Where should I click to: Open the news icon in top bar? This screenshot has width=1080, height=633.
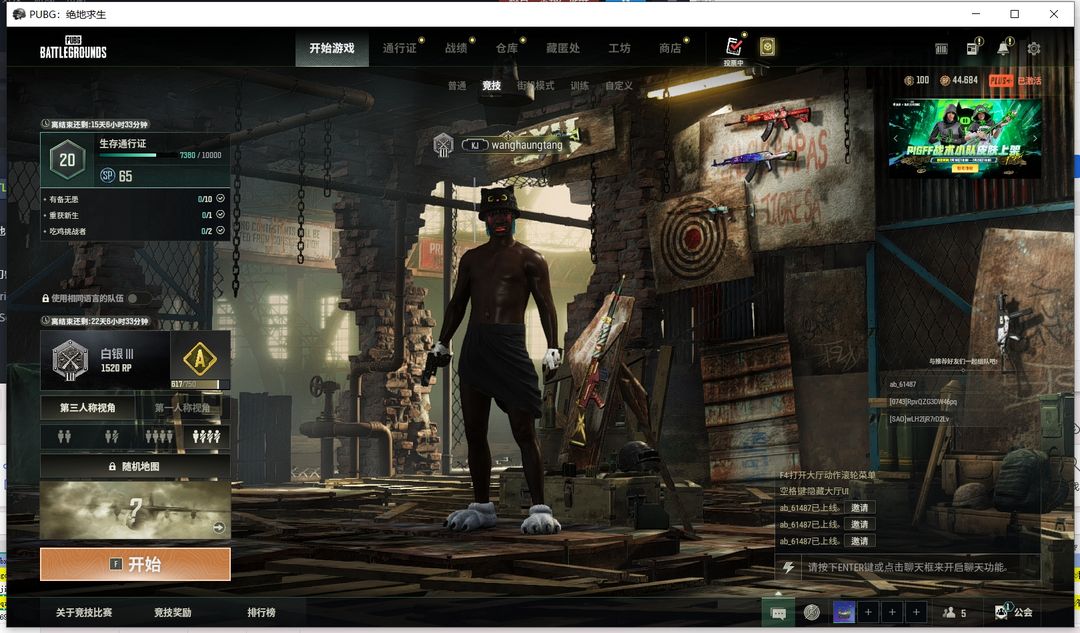972,48
